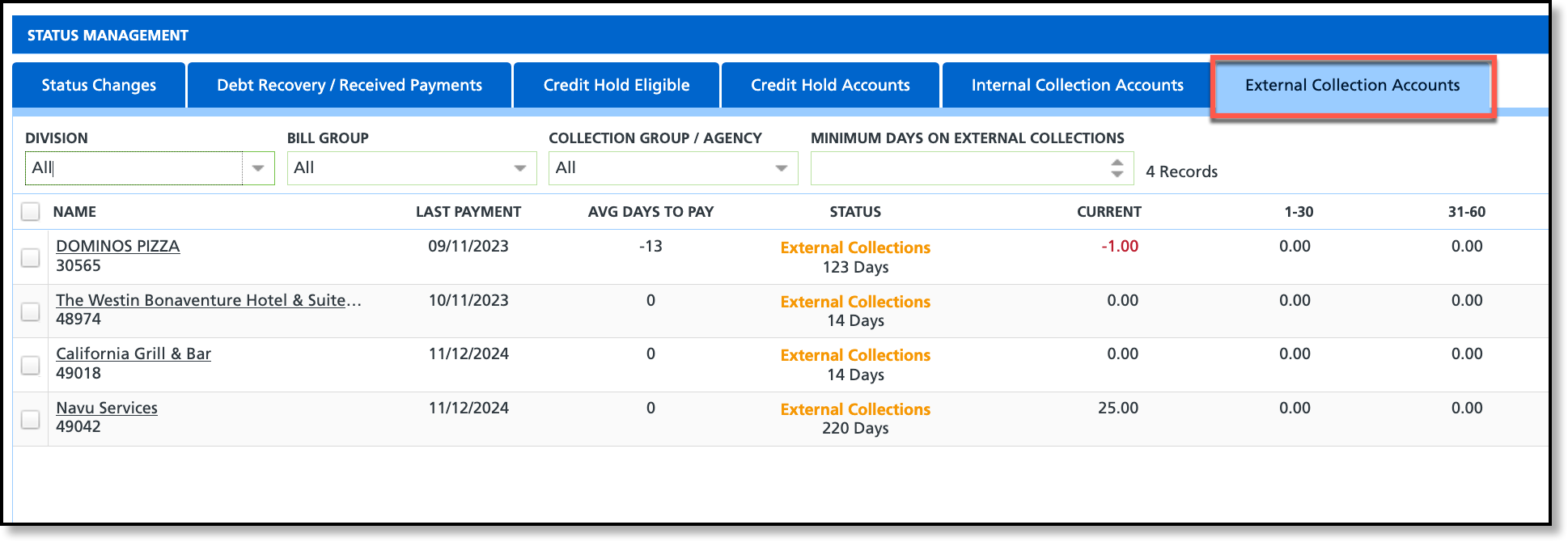
Task: Click the STATUS MANAGEMENT title bar
Action: [x=780, y=35]
